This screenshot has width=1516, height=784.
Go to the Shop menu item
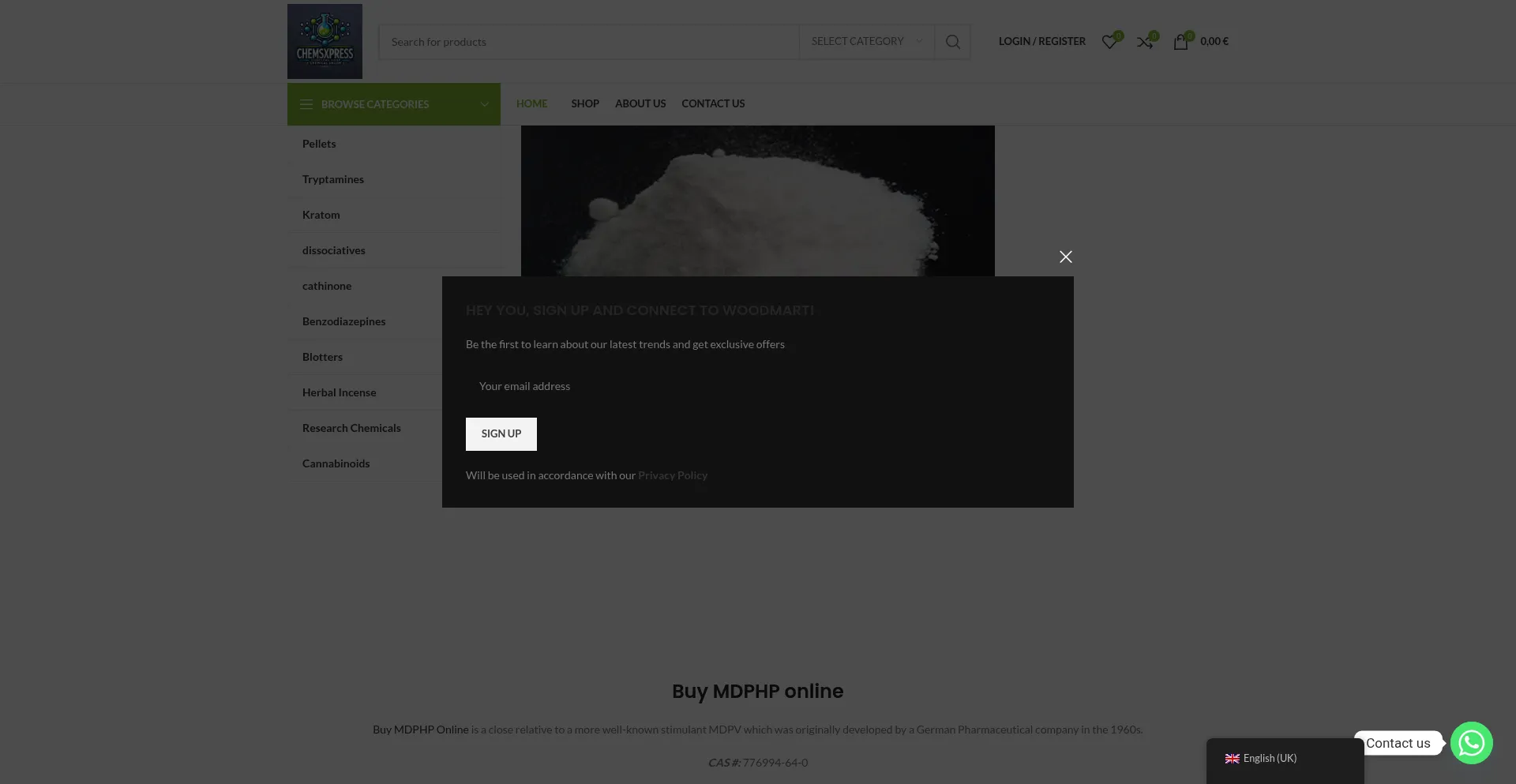[x=584, y=103]
